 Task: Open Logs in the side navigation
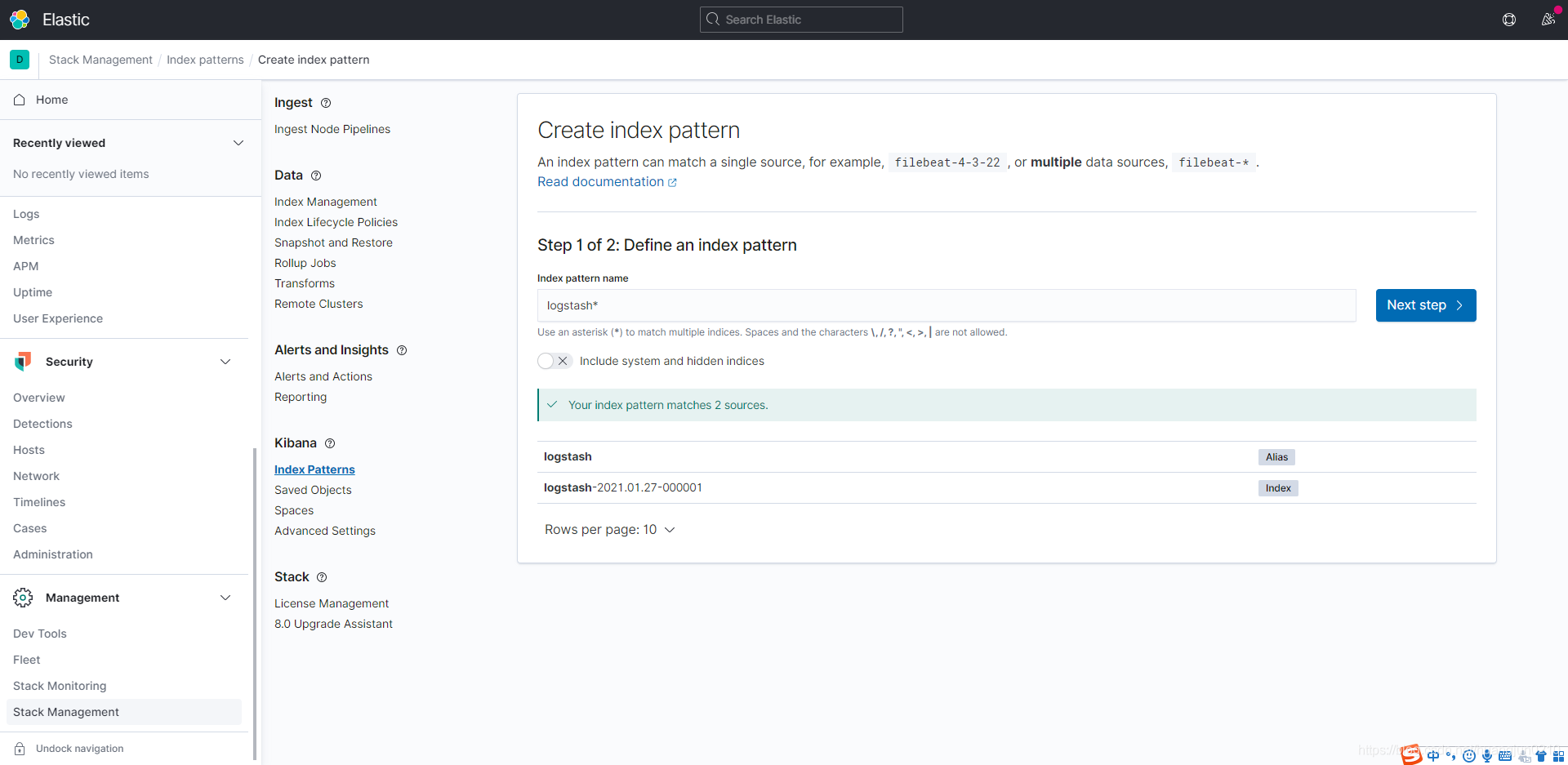[26, 214]
